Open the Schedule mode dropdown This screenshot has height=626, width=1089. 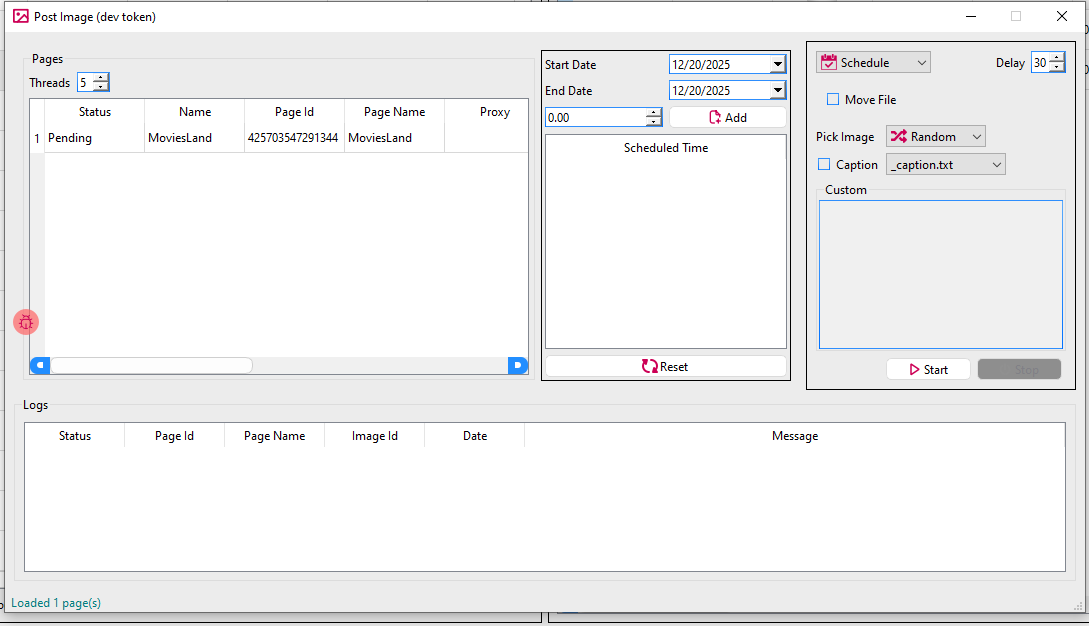click(x=873, y=63)
